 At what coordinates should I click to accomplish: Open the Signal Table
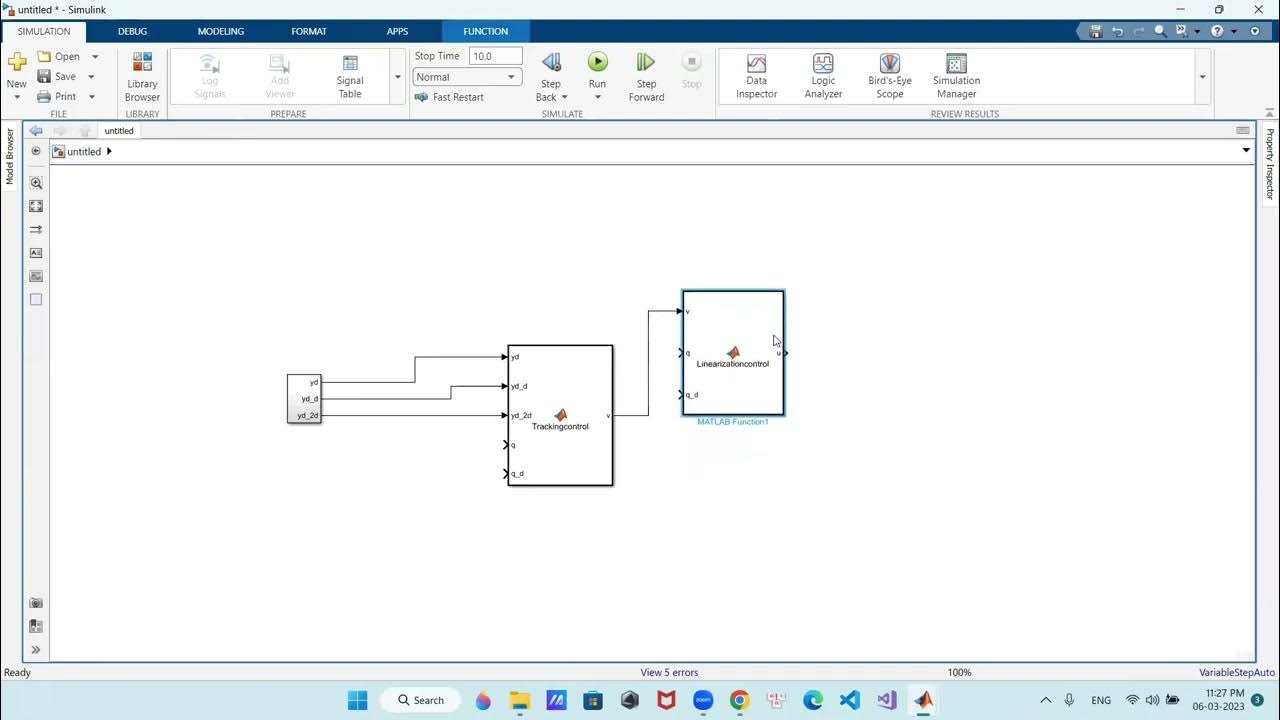(x=350, y=77)
